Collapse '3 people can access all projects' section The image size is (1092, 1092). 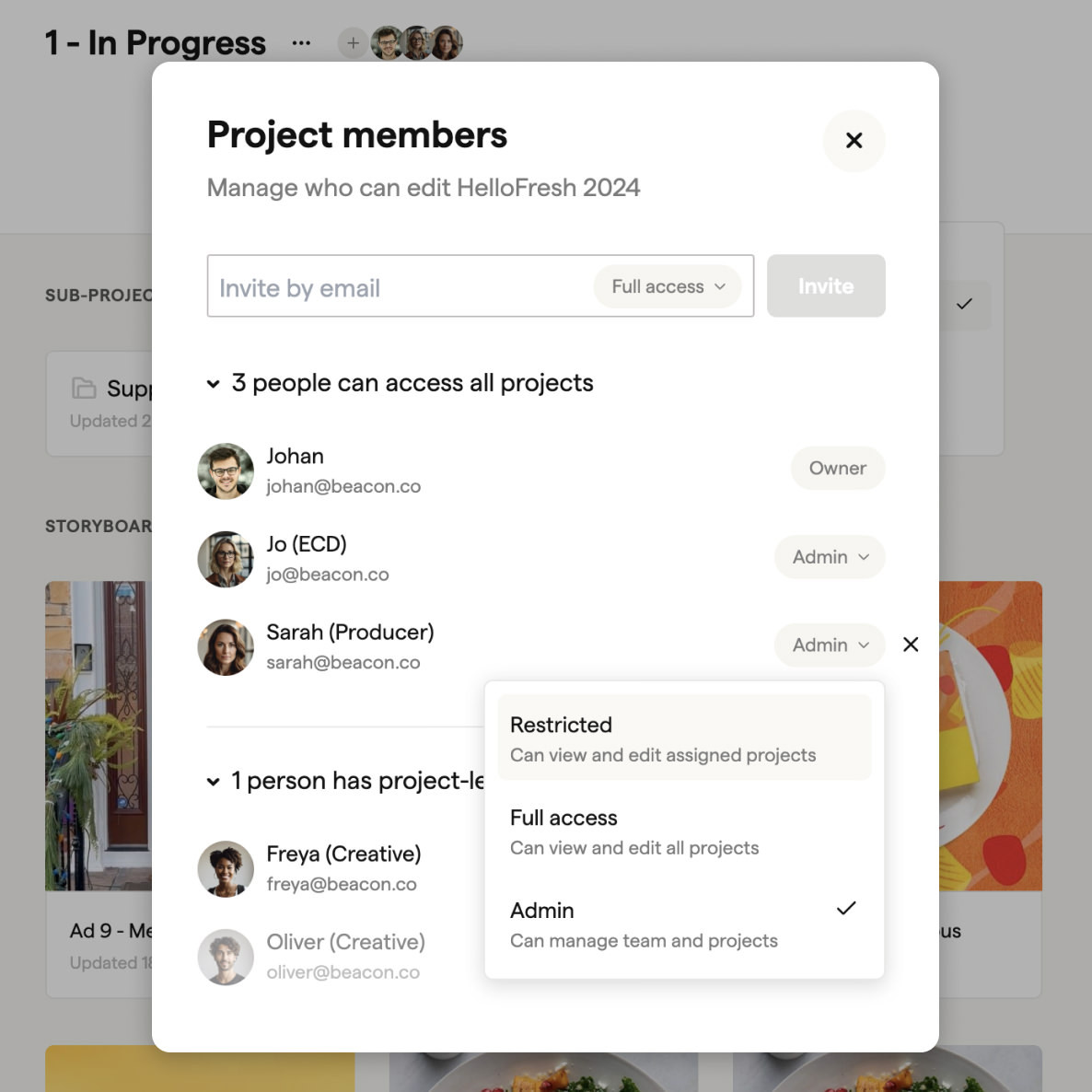click(213, 384)
